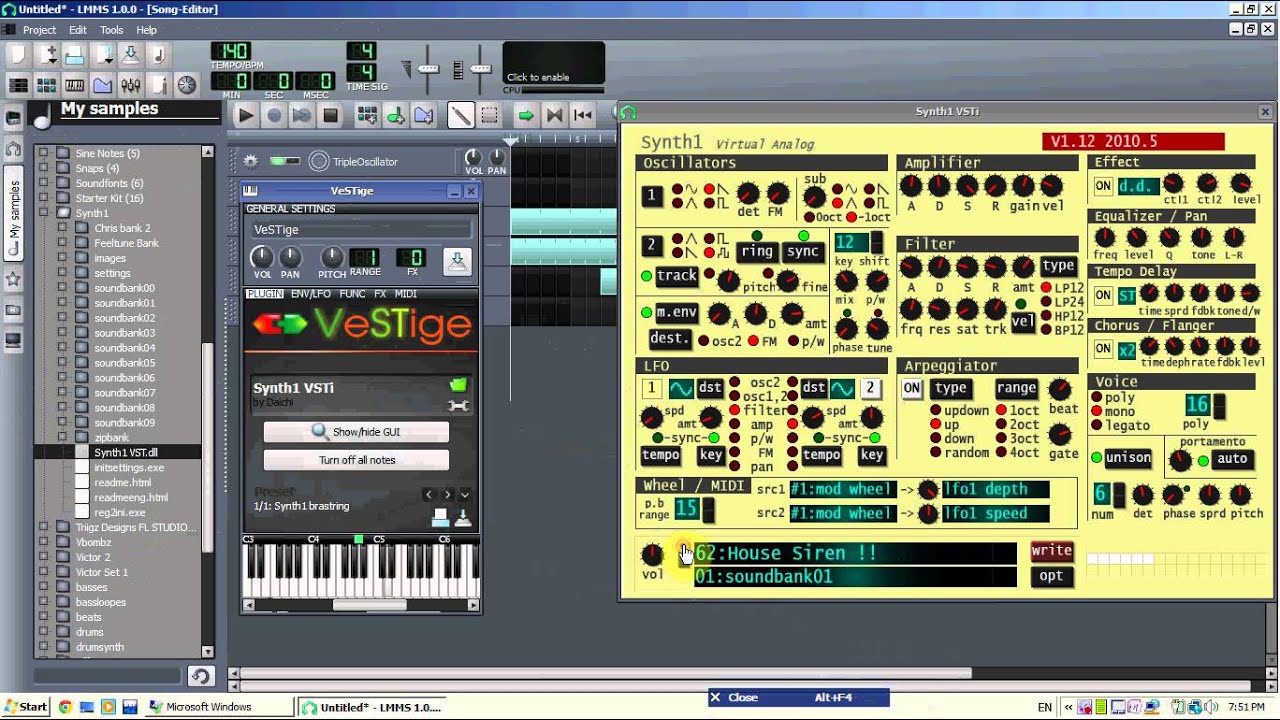Open the Tools menu
Viewport: 1280px width, 720px height.
pos(111,30)
